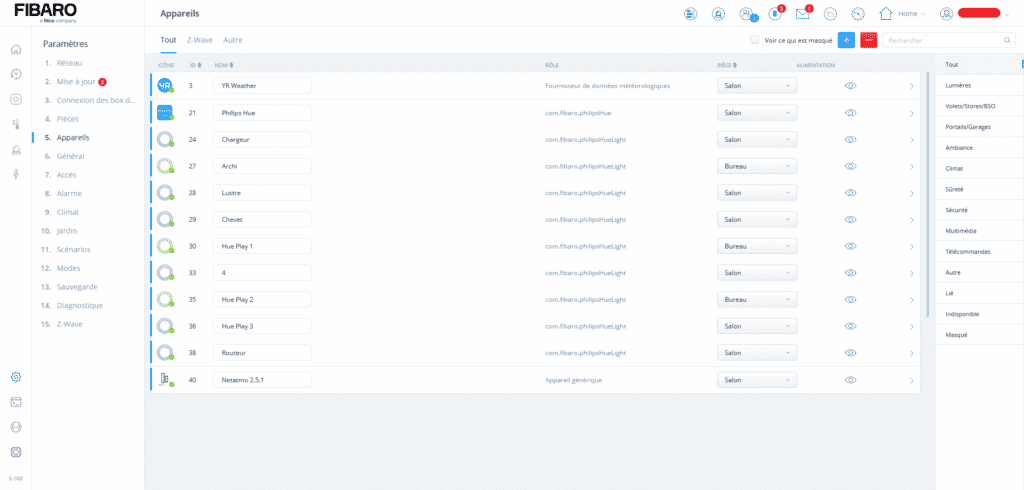Toggle visibility eye for Lustre

850,193
